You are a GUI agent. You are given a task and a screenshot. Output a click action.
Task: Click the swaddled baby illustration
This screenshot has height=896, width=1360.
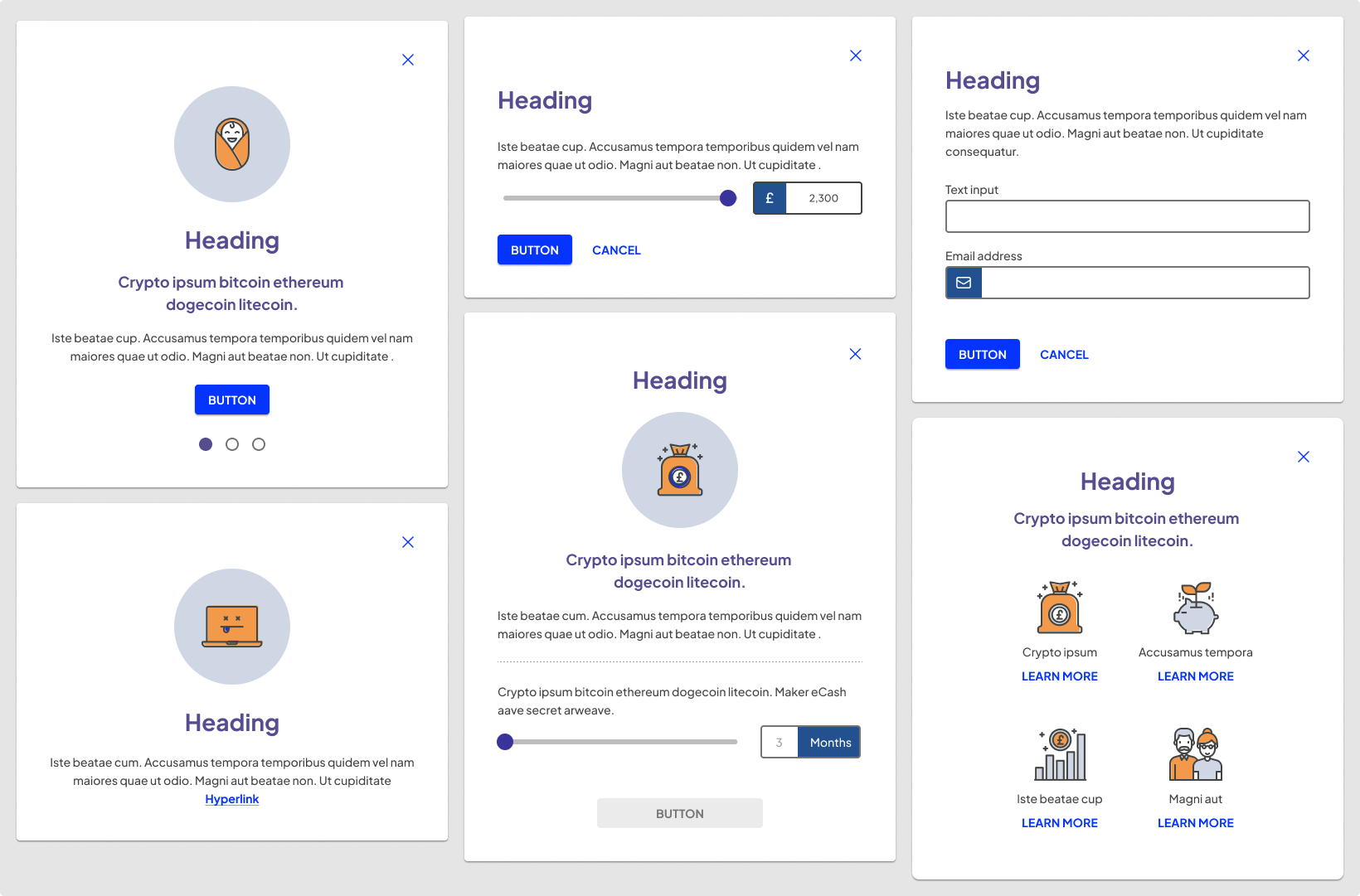tap(232, 144)
